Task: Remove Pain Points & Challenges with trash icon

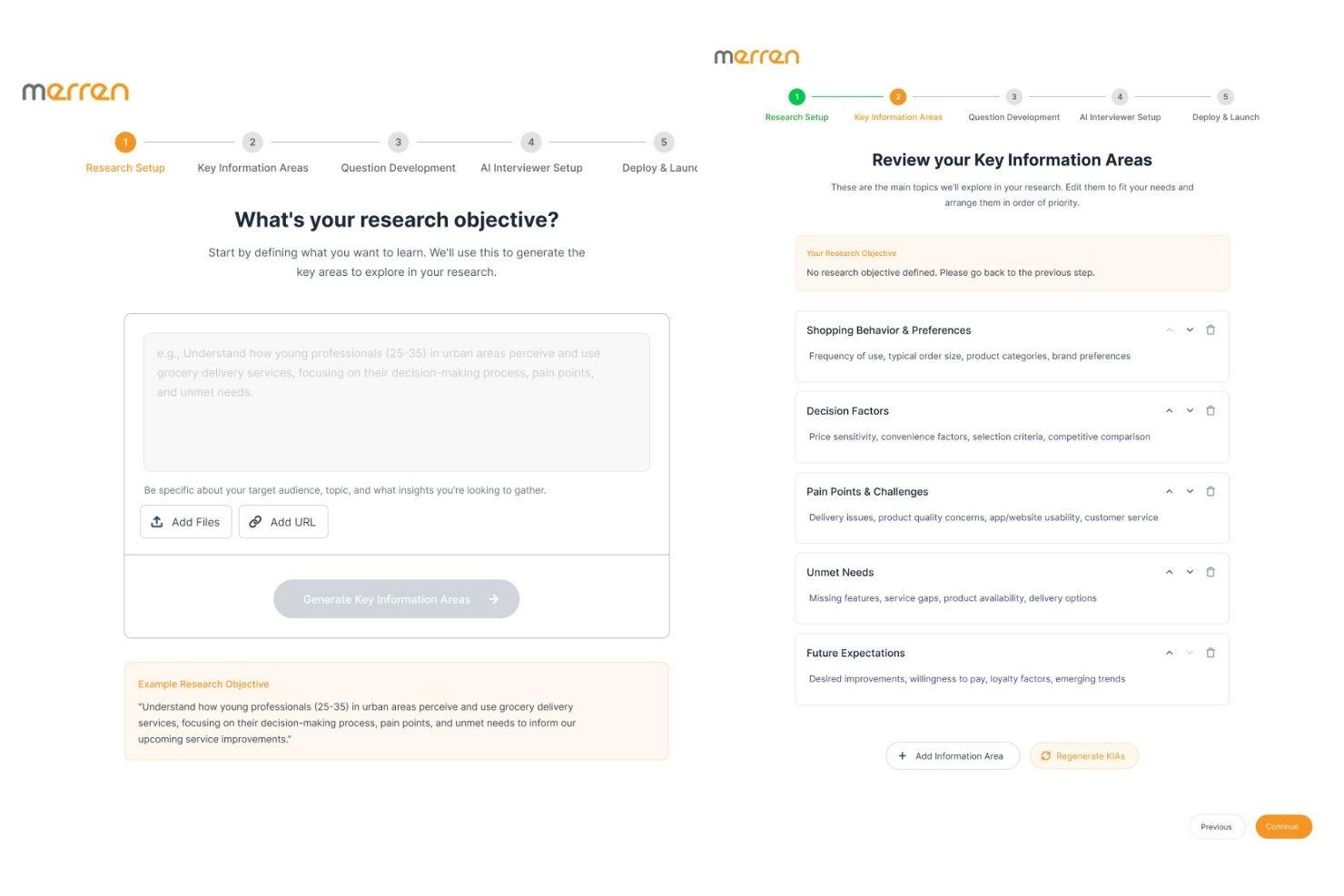Action: pyautogui.click(x=1210, y=492)
